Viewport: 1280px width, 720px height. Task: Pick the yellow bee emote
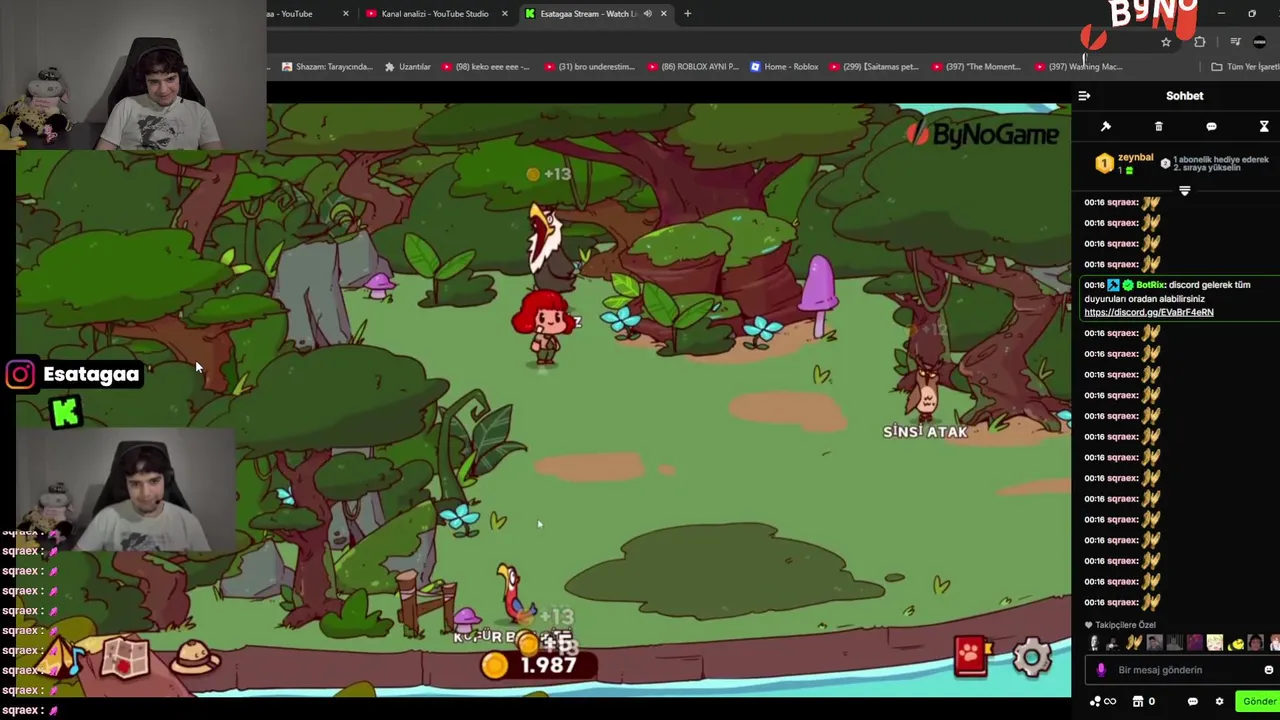1236,644
